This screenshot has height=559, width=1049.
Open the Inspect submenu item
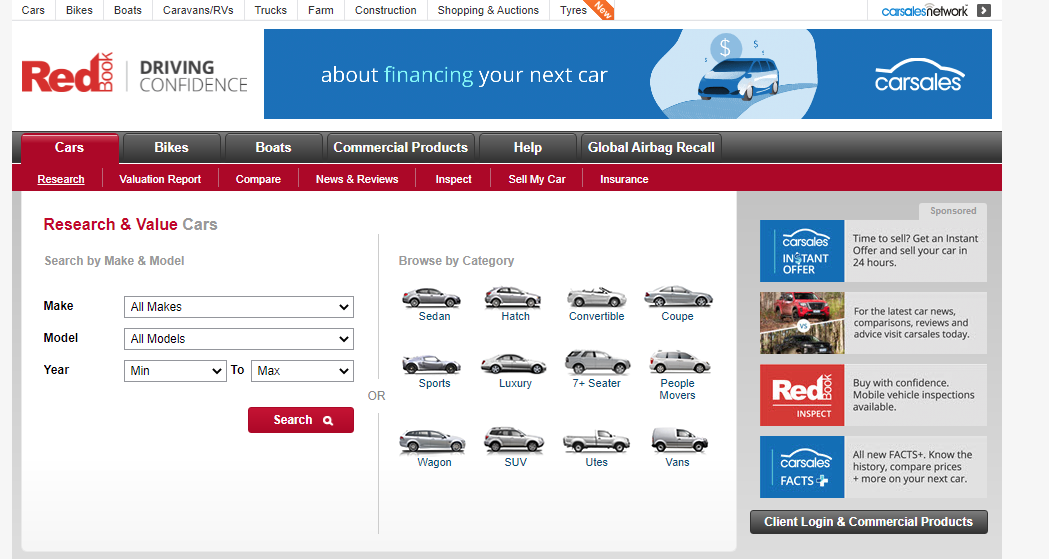(454, 179)
